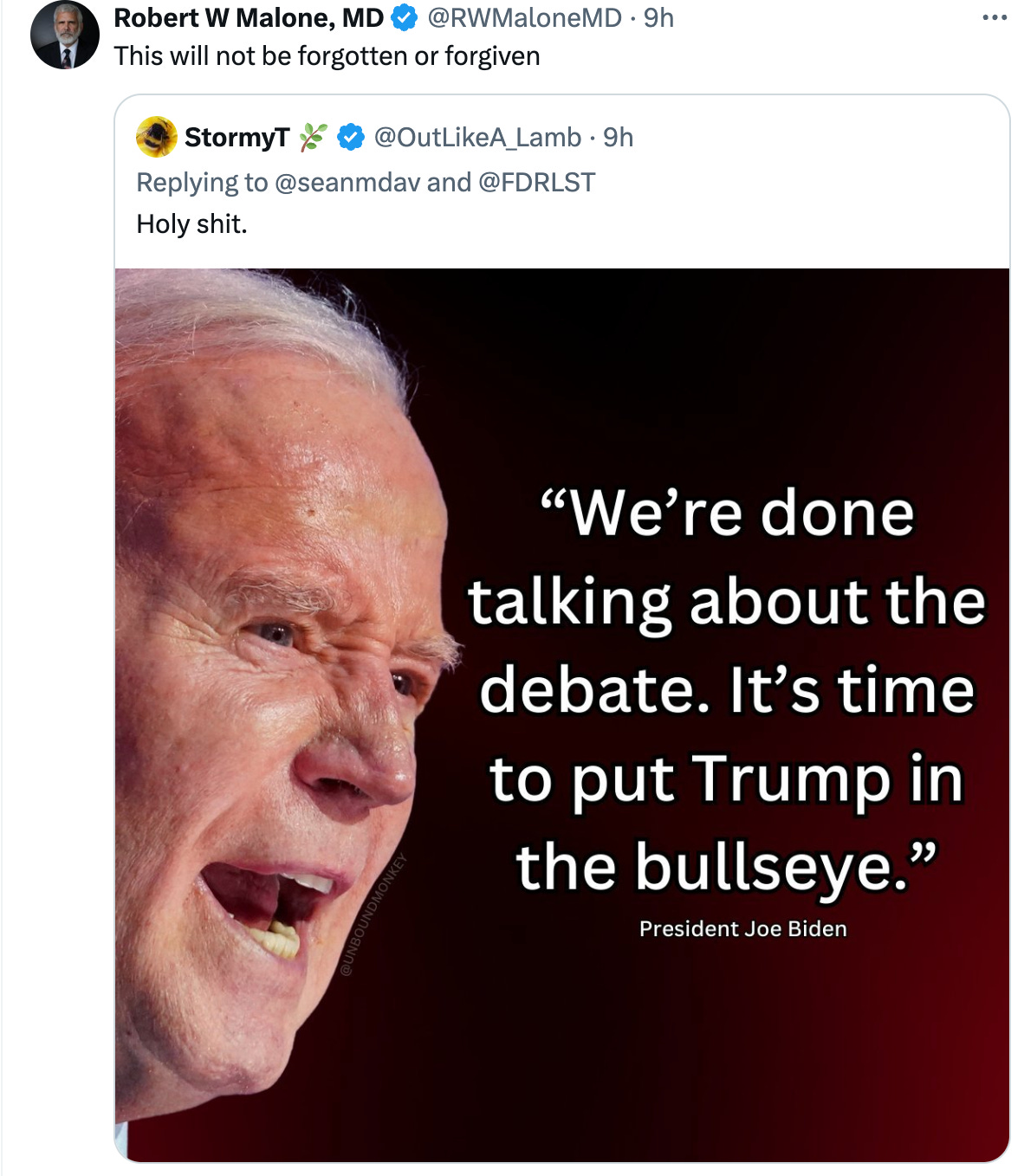1024x1176 pixels.
Task: Click the display name Robert W Malone, MD
Action: tap(249, 18)
